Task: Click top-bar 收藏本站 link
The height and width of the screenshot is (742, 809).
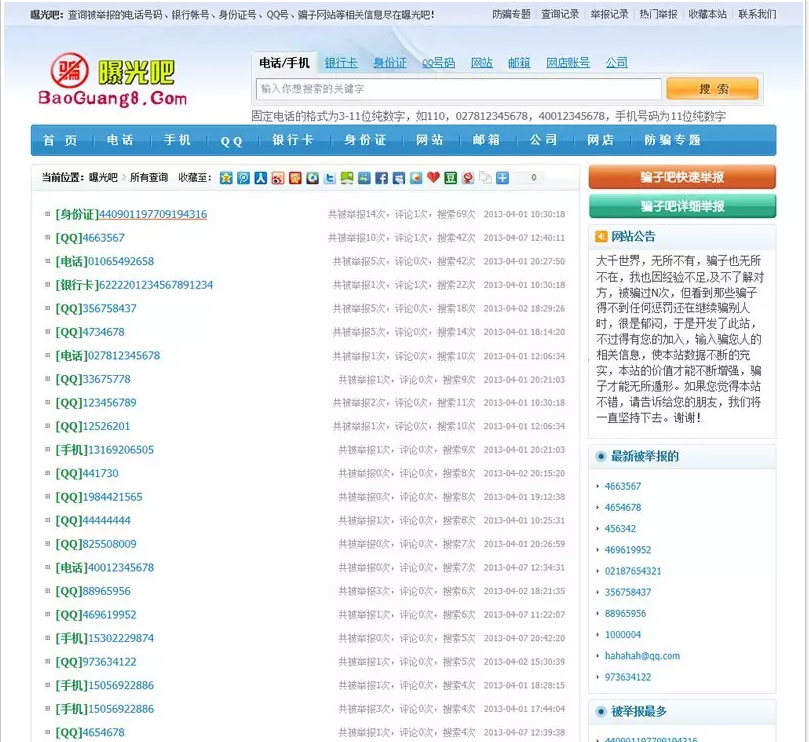Action: point(707,14)
